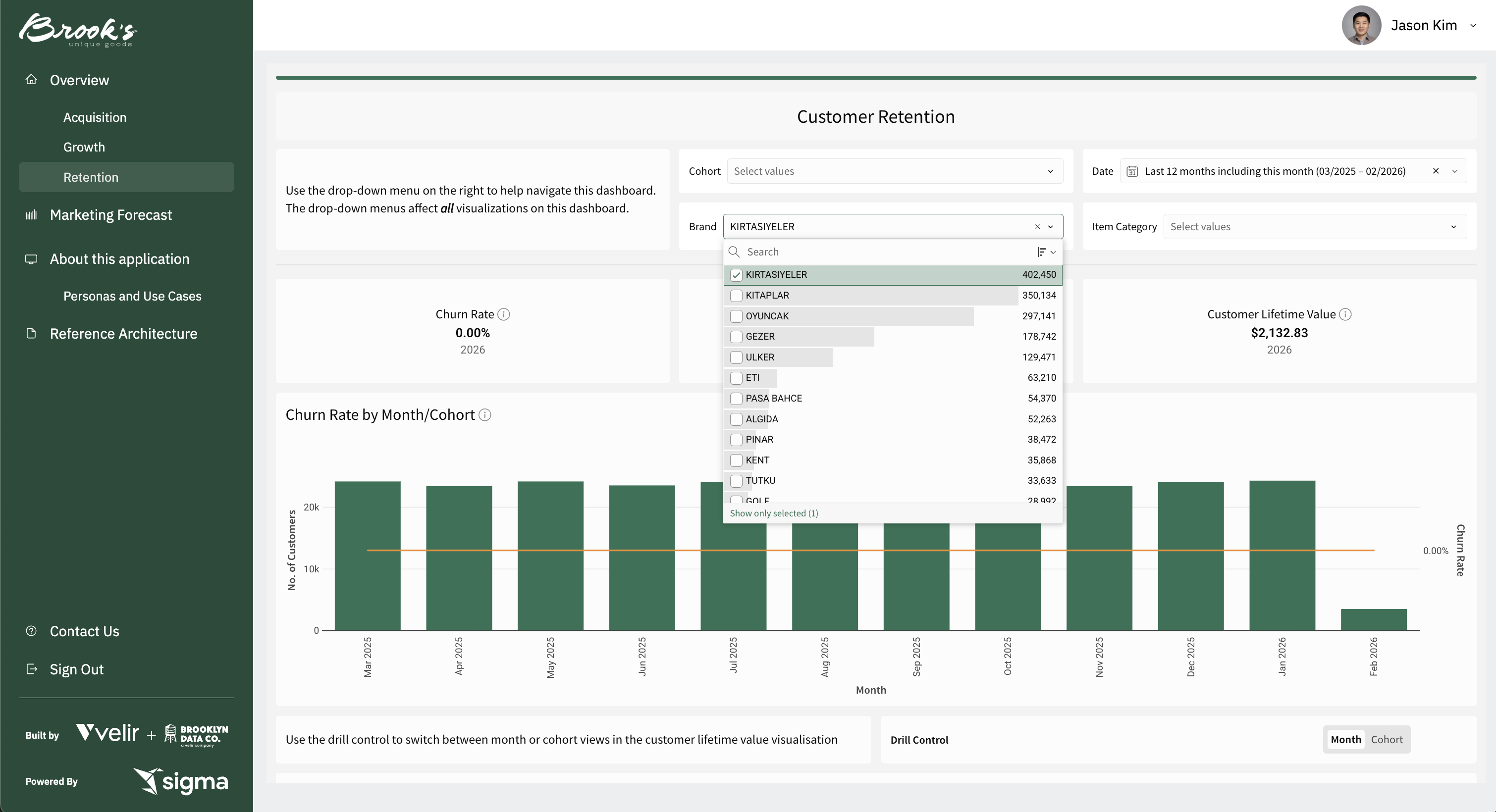
Task: Clear the KIRTASIYELER brand selection with X
Action: tap(1037, 227)
